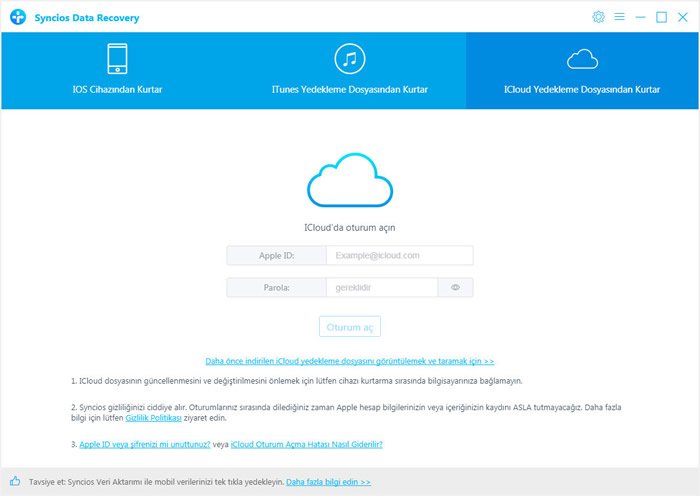Close the Syncios Data Recovery window
Screen dimensions: 700x496
pyautogui.click(x=683, y=17)
